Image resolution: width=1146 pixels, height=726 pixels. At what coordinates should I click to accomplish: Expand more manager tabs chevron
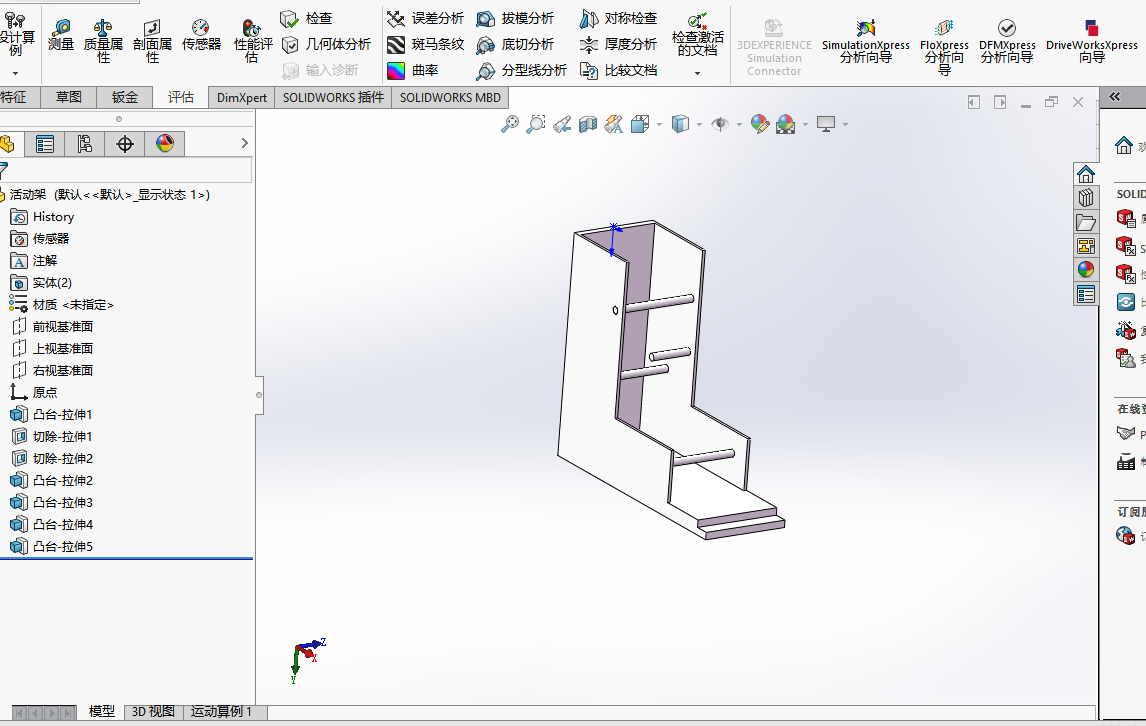coord(245,143)
